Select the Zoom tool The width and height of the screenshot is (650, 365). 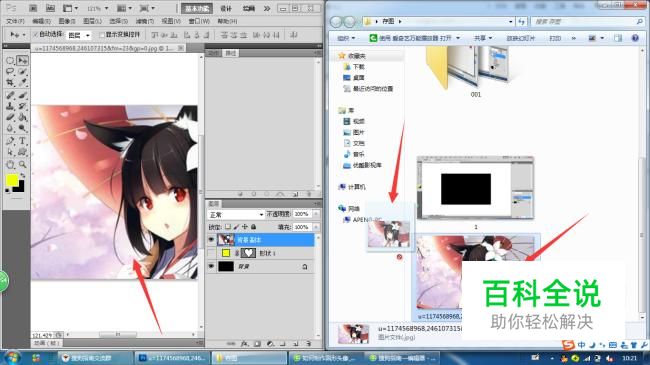point(23,165)
